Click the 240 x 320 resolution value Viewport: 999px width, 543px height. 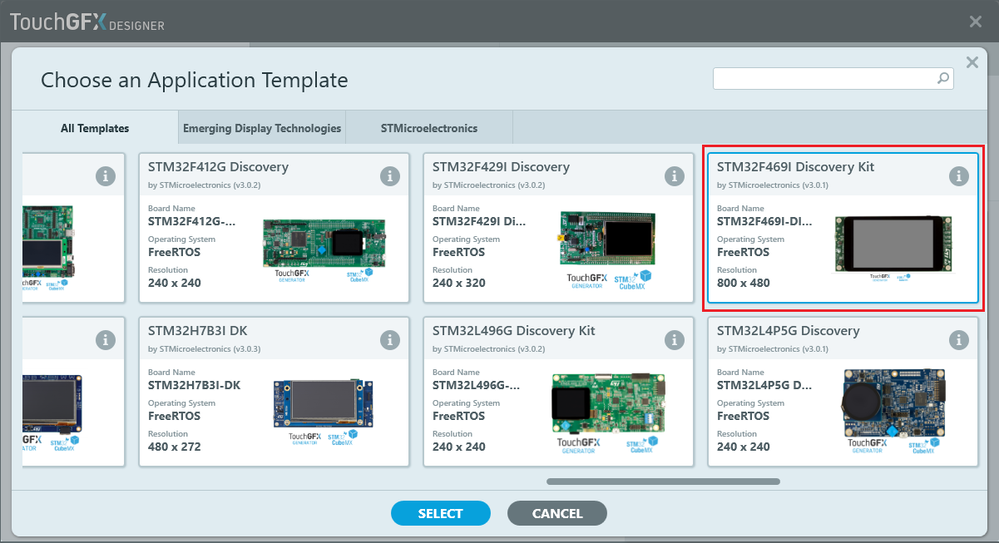point(459,283)
